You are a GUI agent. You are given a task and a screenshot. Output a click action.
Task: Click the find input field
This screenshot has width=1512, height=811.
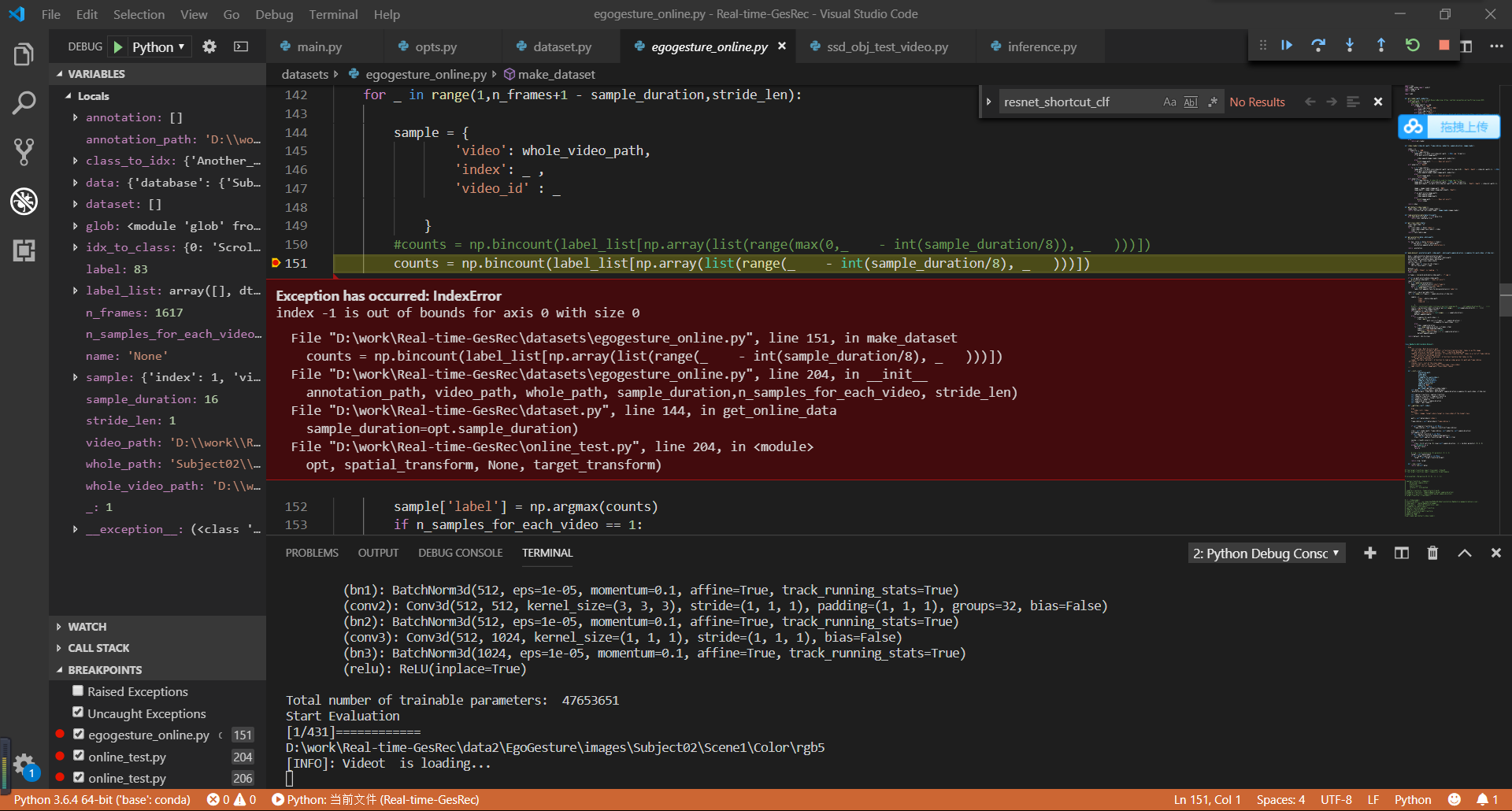pyautogui.click(x=1079, y=102)
